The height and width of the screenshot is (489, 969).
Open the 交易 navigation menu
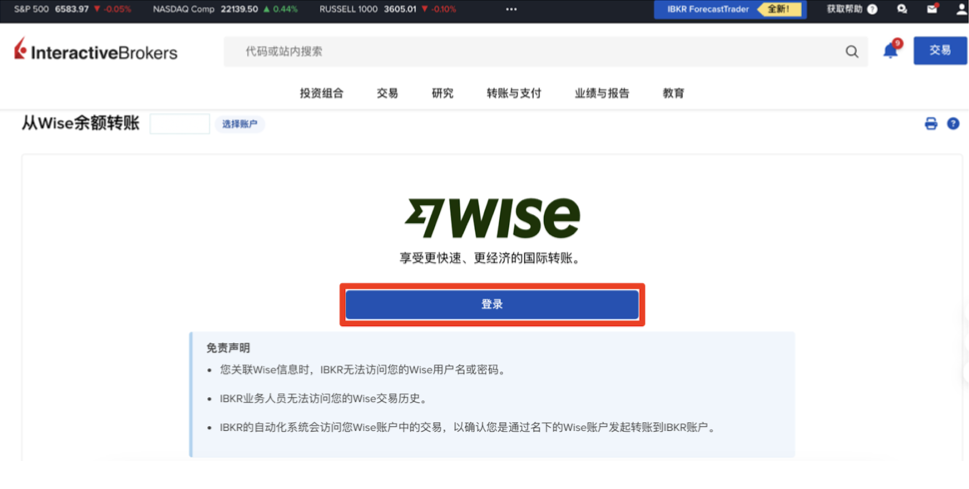(x=387, y=93)
